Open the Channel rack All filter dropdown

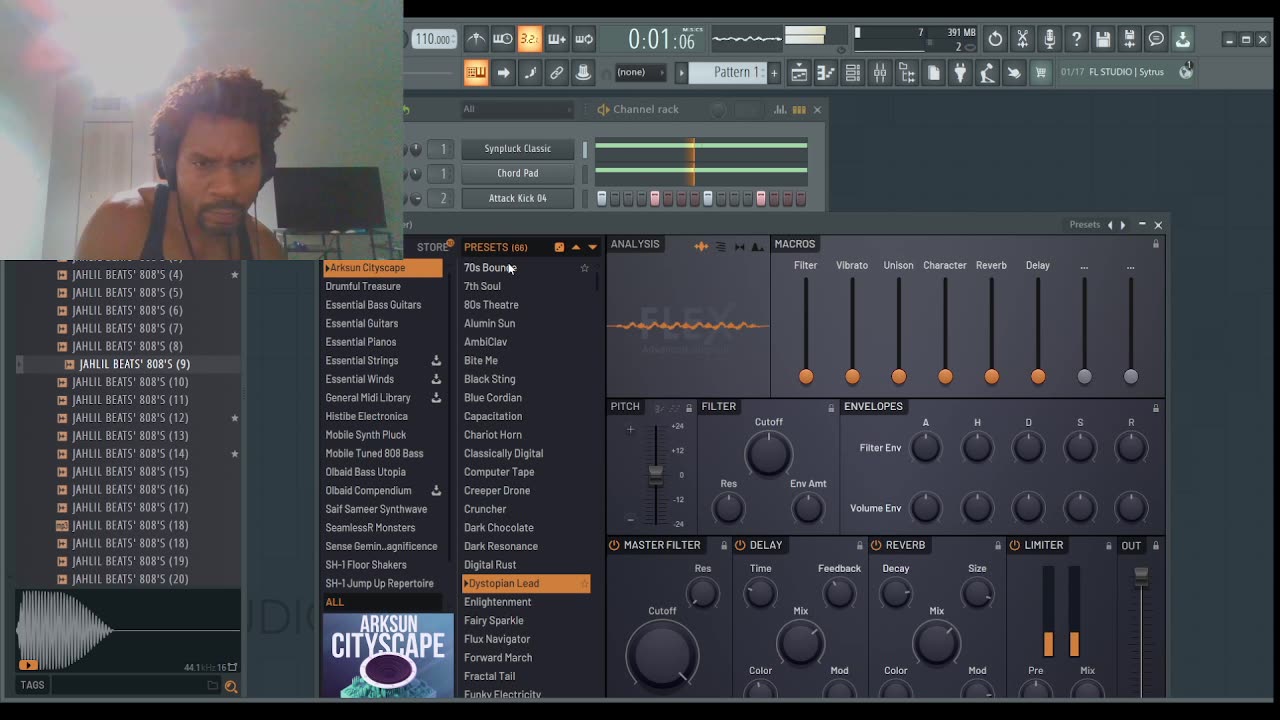(x=516, y=109)
